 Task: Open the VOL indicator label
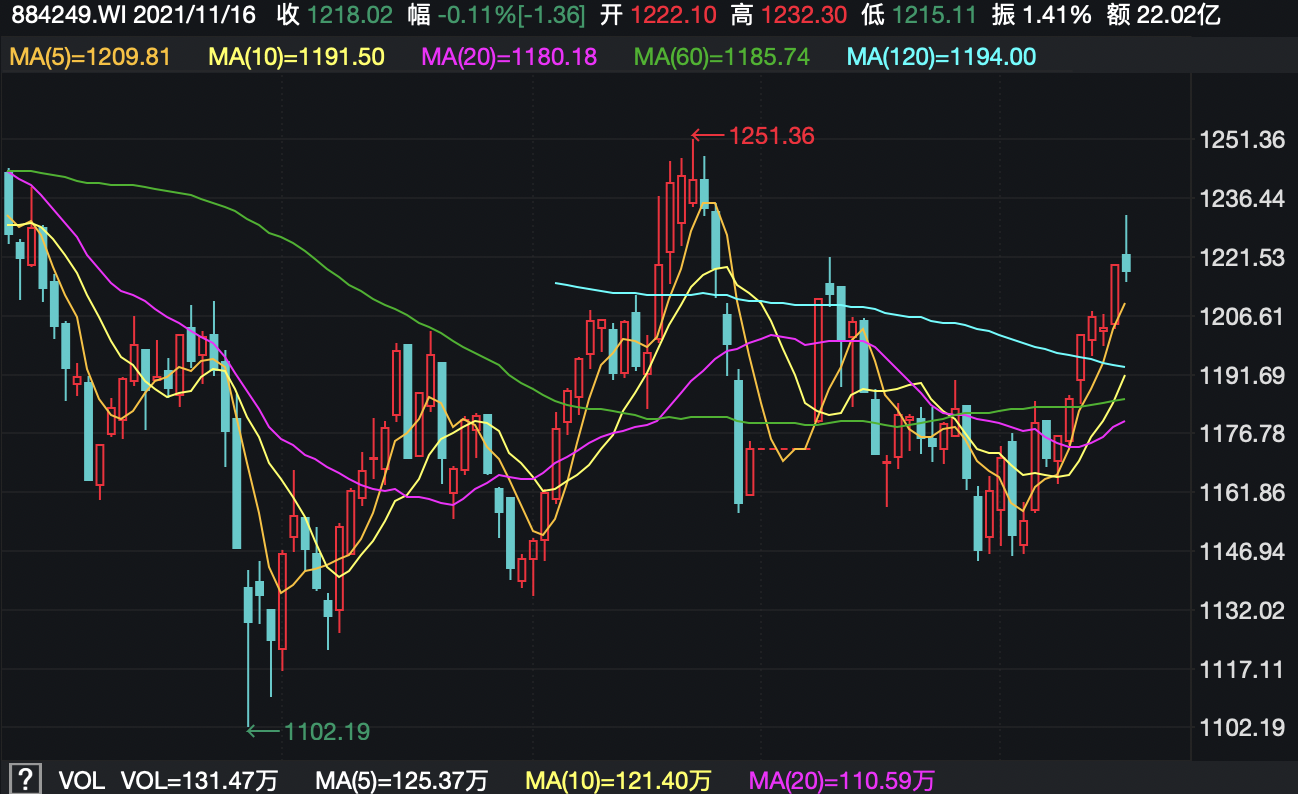click(81, 780)
